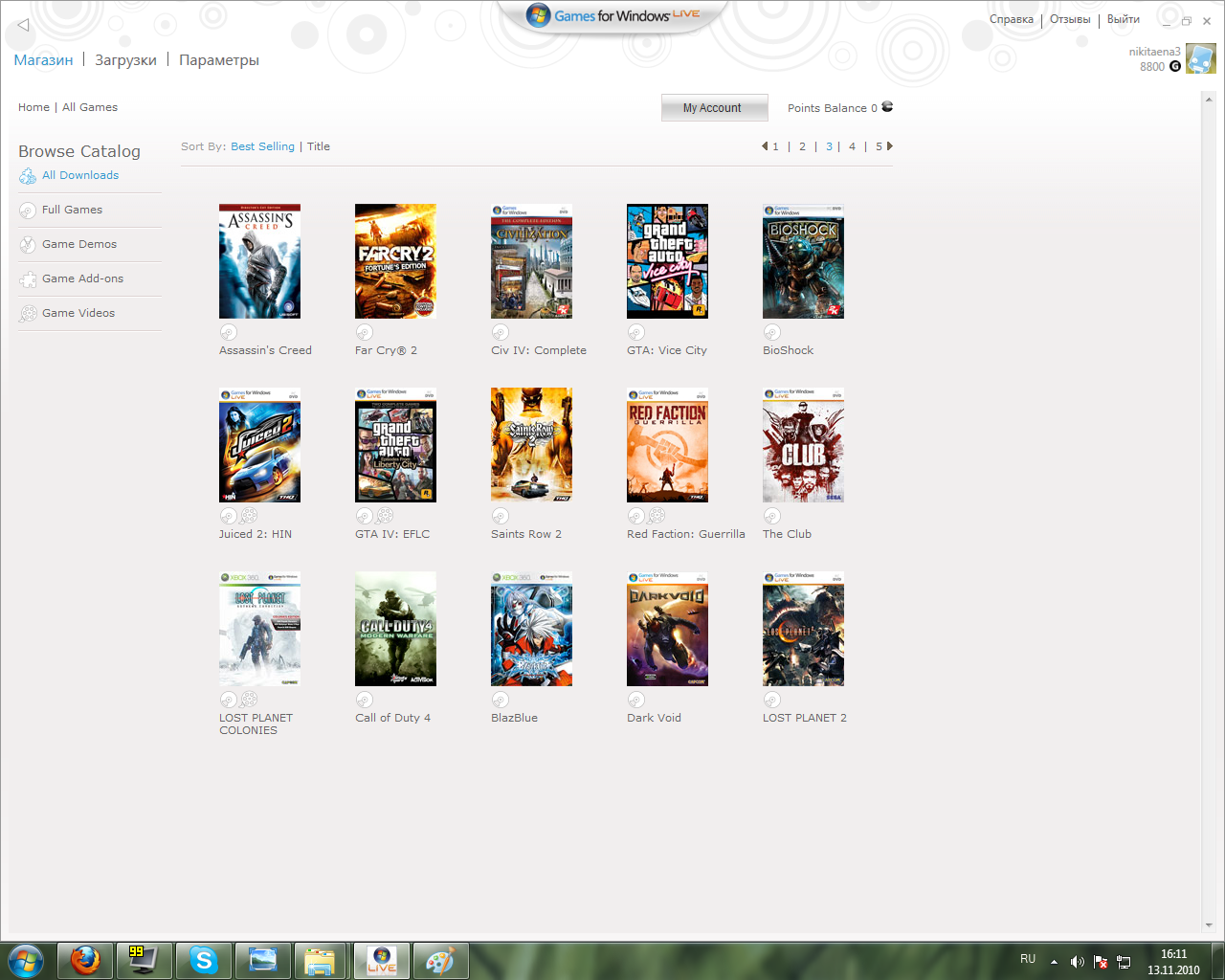Sort catalog by Best Selling
1225x980 pixels.
[x=262, y=146]
